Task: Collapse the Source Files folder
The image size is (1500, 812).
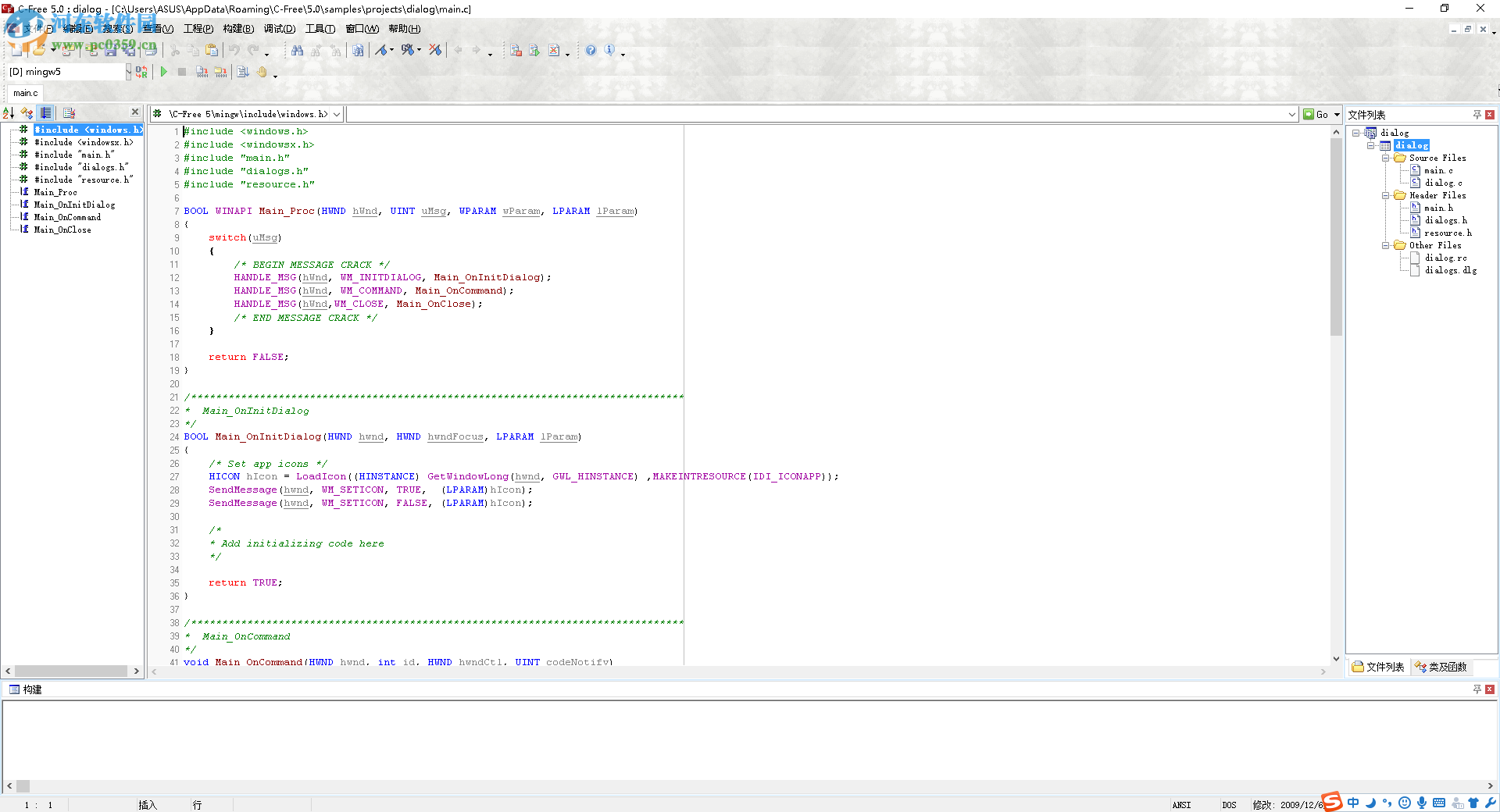Action: [1386, 158]
